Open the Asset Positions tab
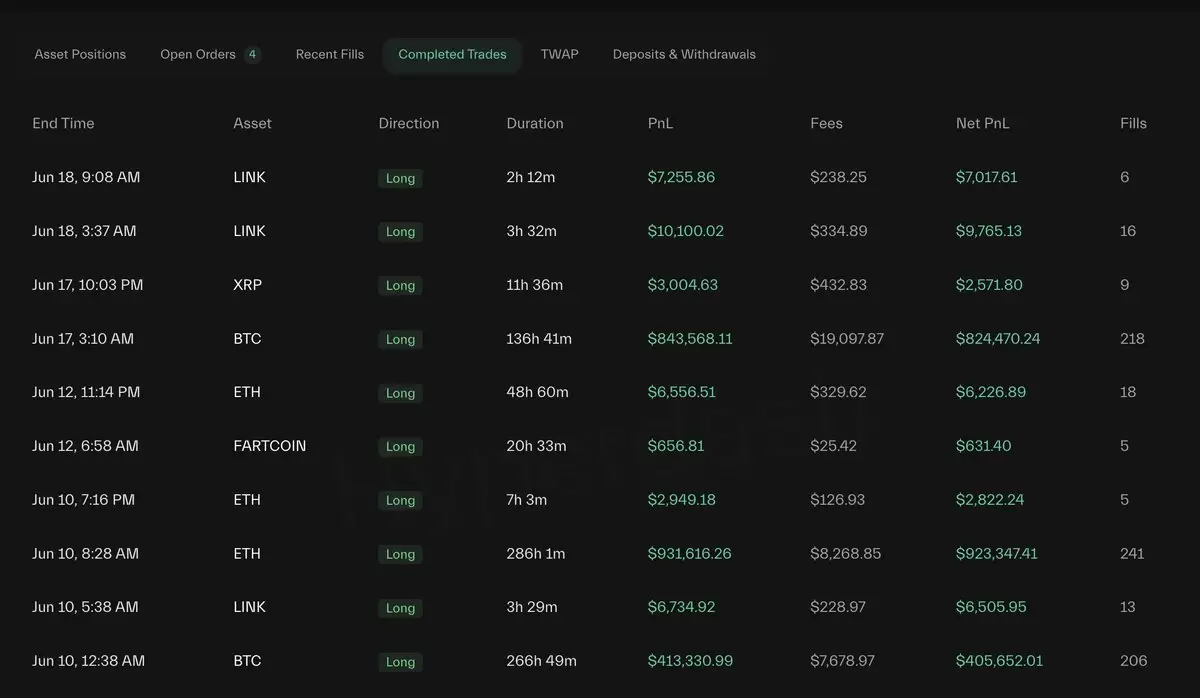 coord(80,54)
